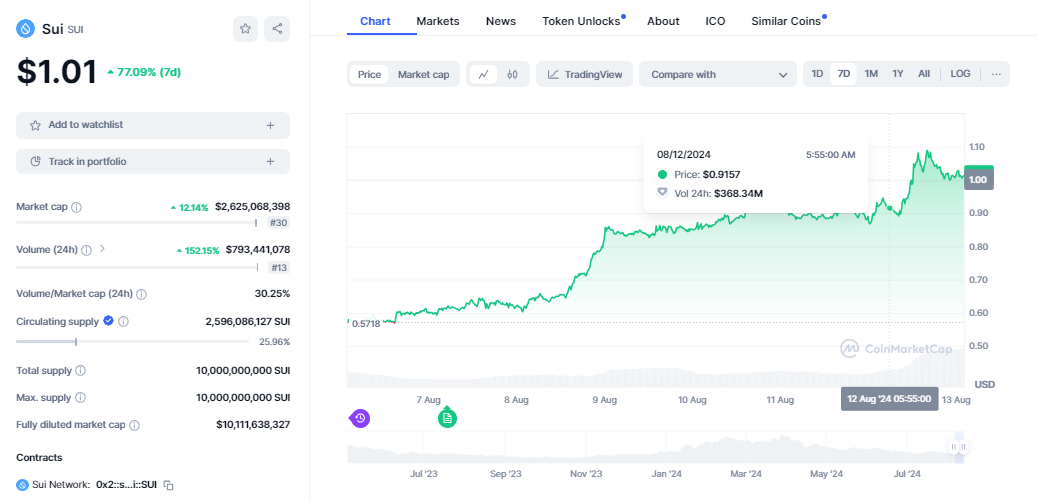Click the Volume/Market cap info icon
Screen dimensions: 1038x501
(x=142, y=294)
